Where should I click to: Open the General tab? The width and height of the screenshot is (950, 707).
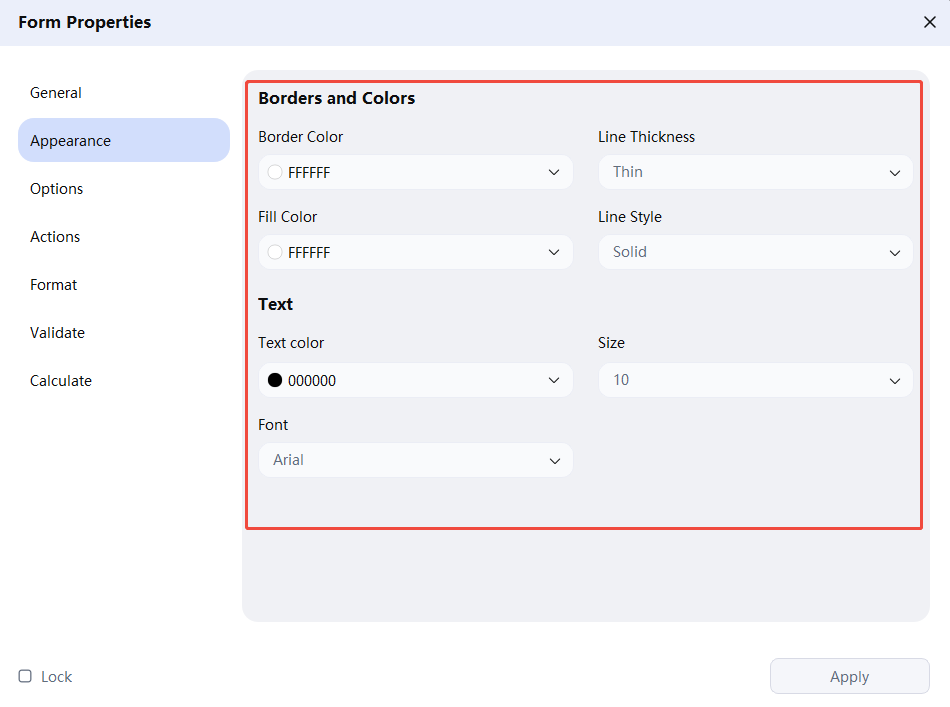pos(56,93)
